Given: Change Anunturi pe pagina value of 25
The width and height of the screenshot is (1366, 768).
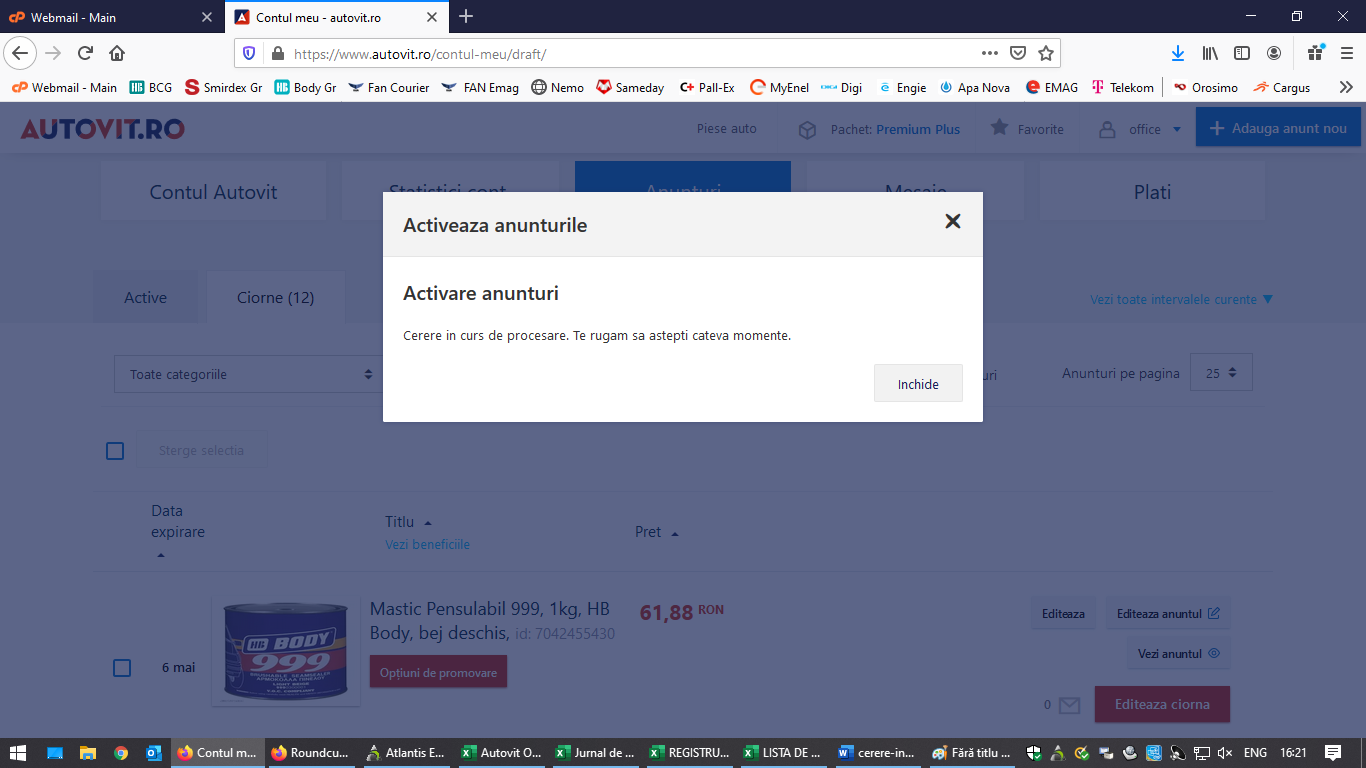Looking at the screenshot, I should click(x=1220, y=373).
